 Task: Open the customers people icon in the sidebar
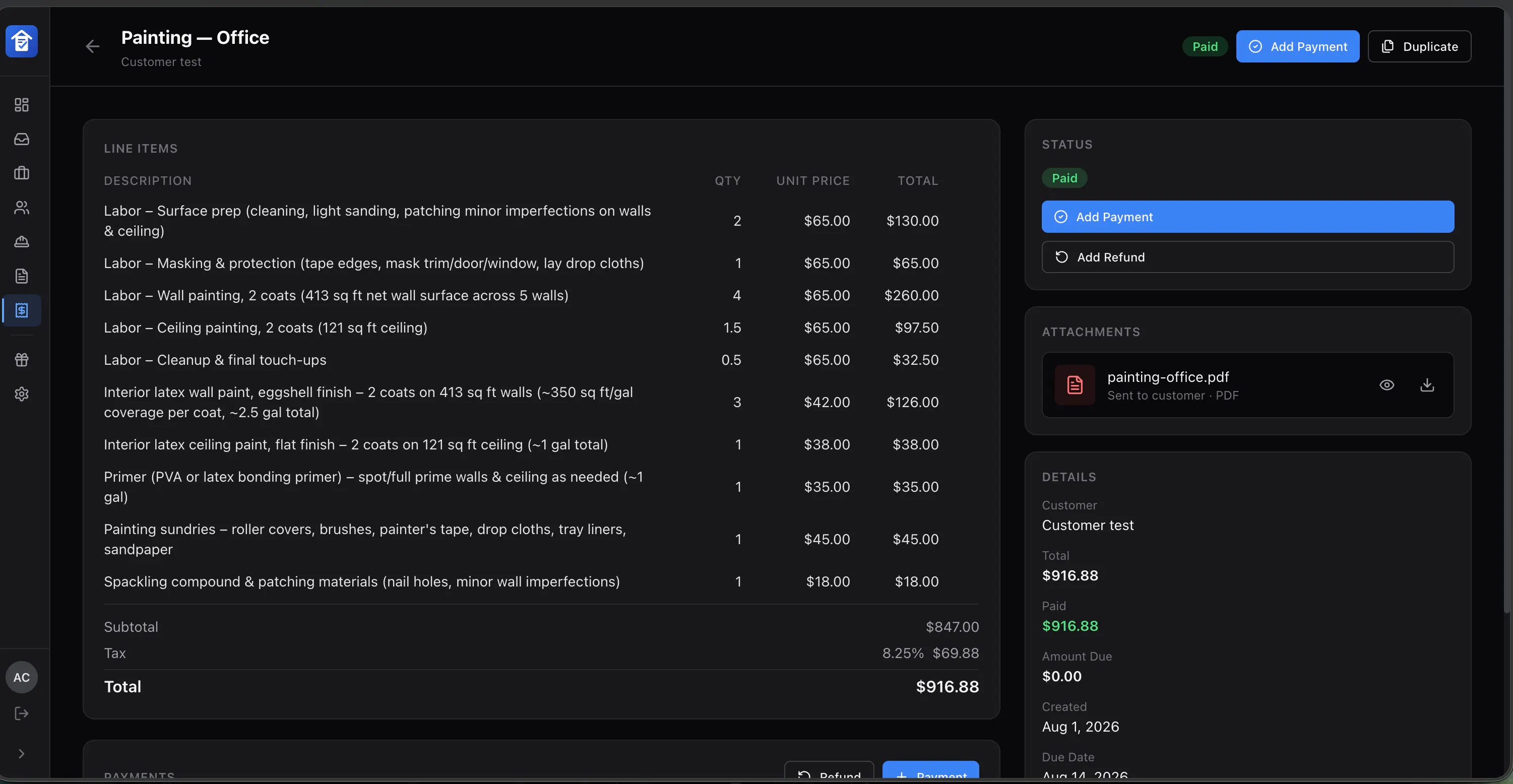point(22,207)
